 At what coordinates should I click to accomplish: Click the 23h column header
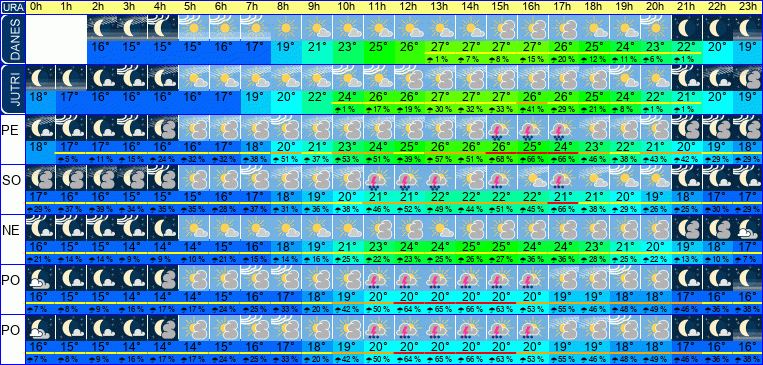(747, 7)
